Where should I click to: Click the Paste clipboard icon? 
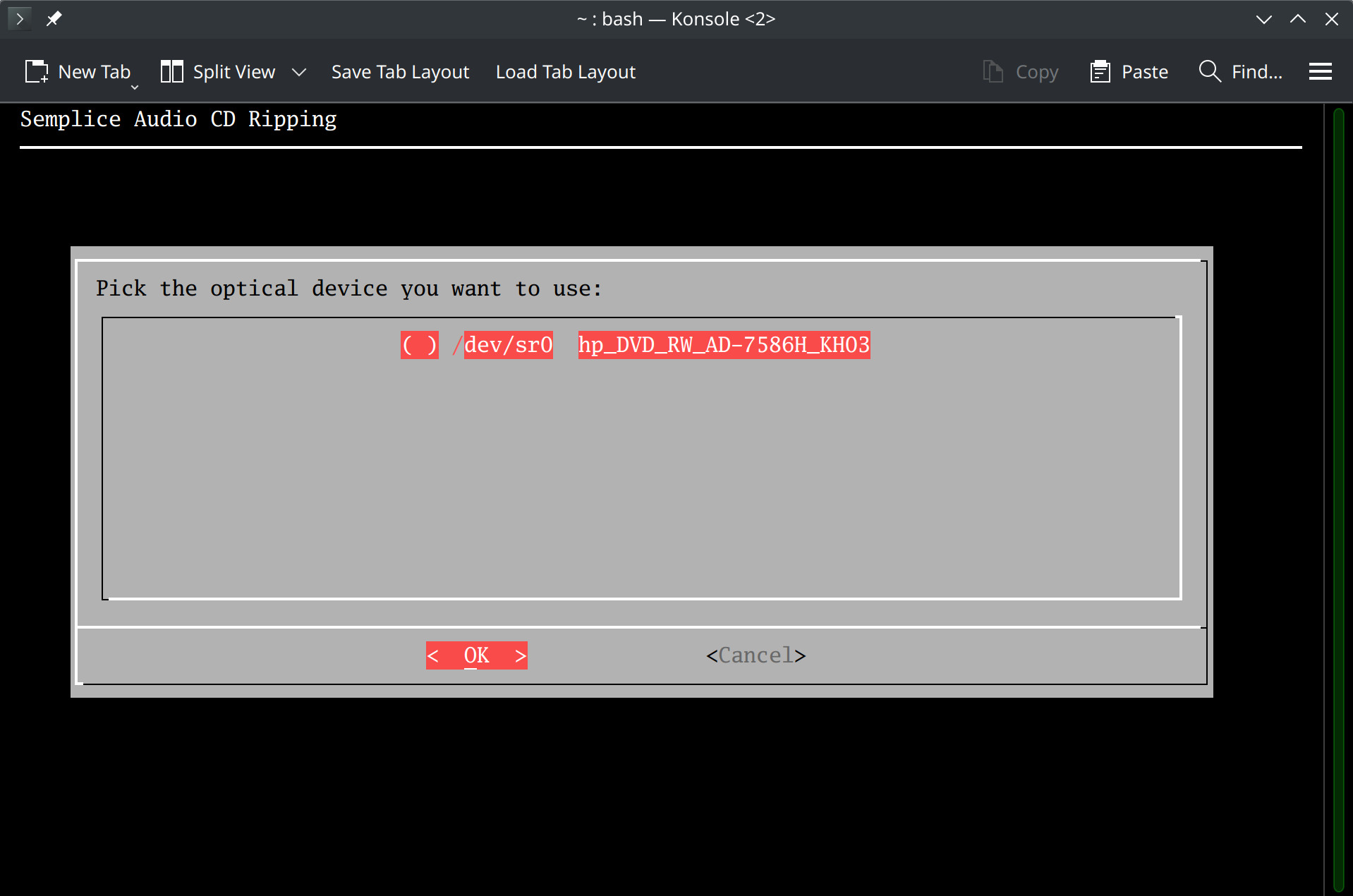pos(1100,72)
